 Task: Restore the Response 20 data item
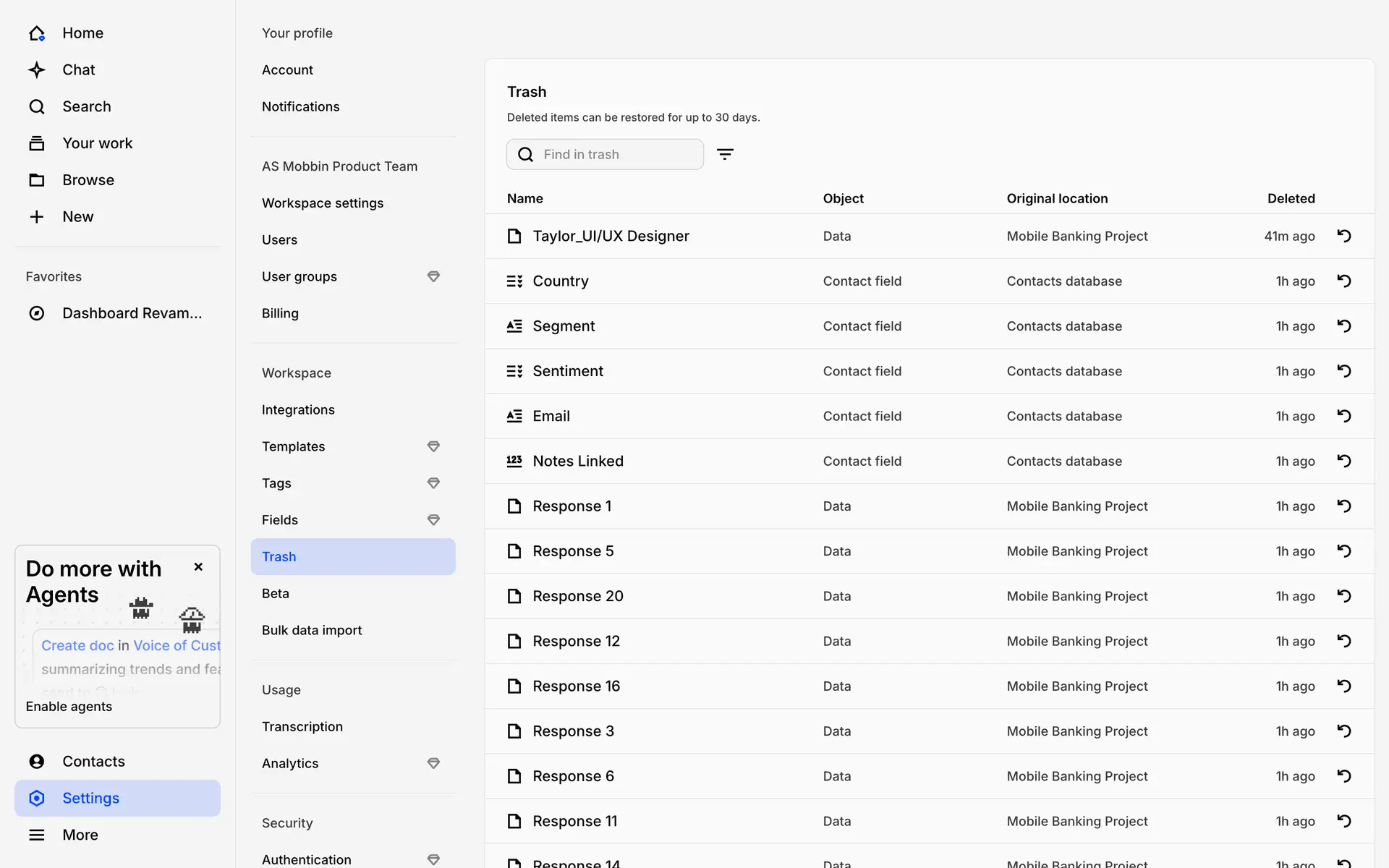click(x=1344, y=596)
